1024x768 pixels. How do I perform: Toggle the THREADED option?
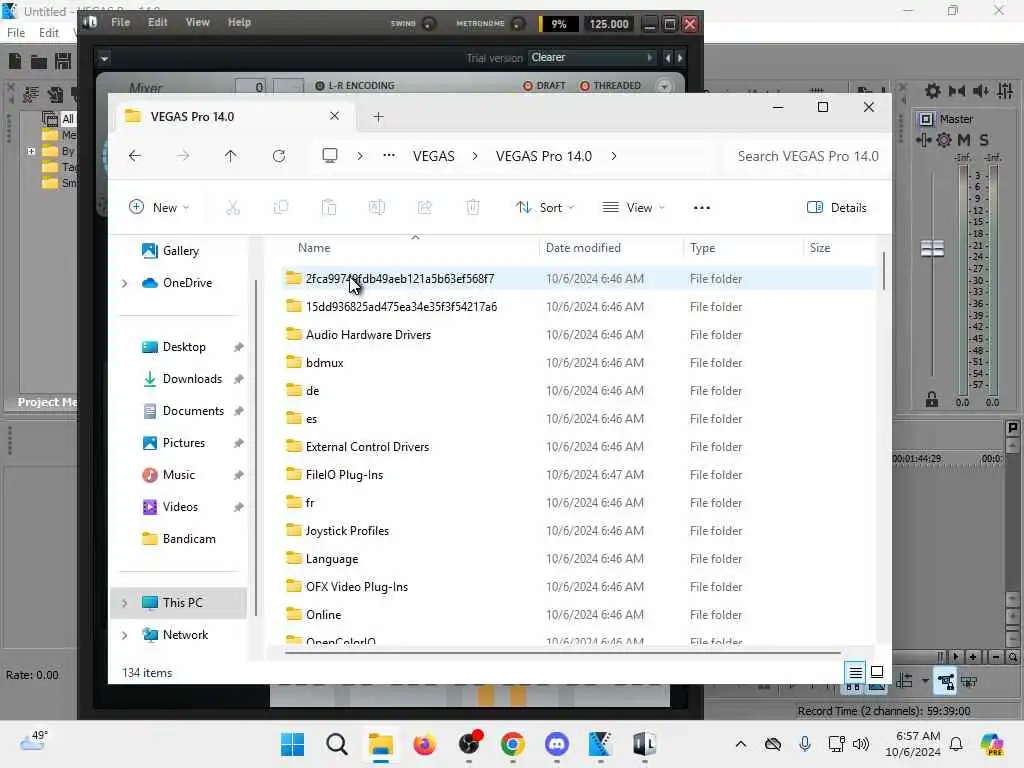[610, 86]
